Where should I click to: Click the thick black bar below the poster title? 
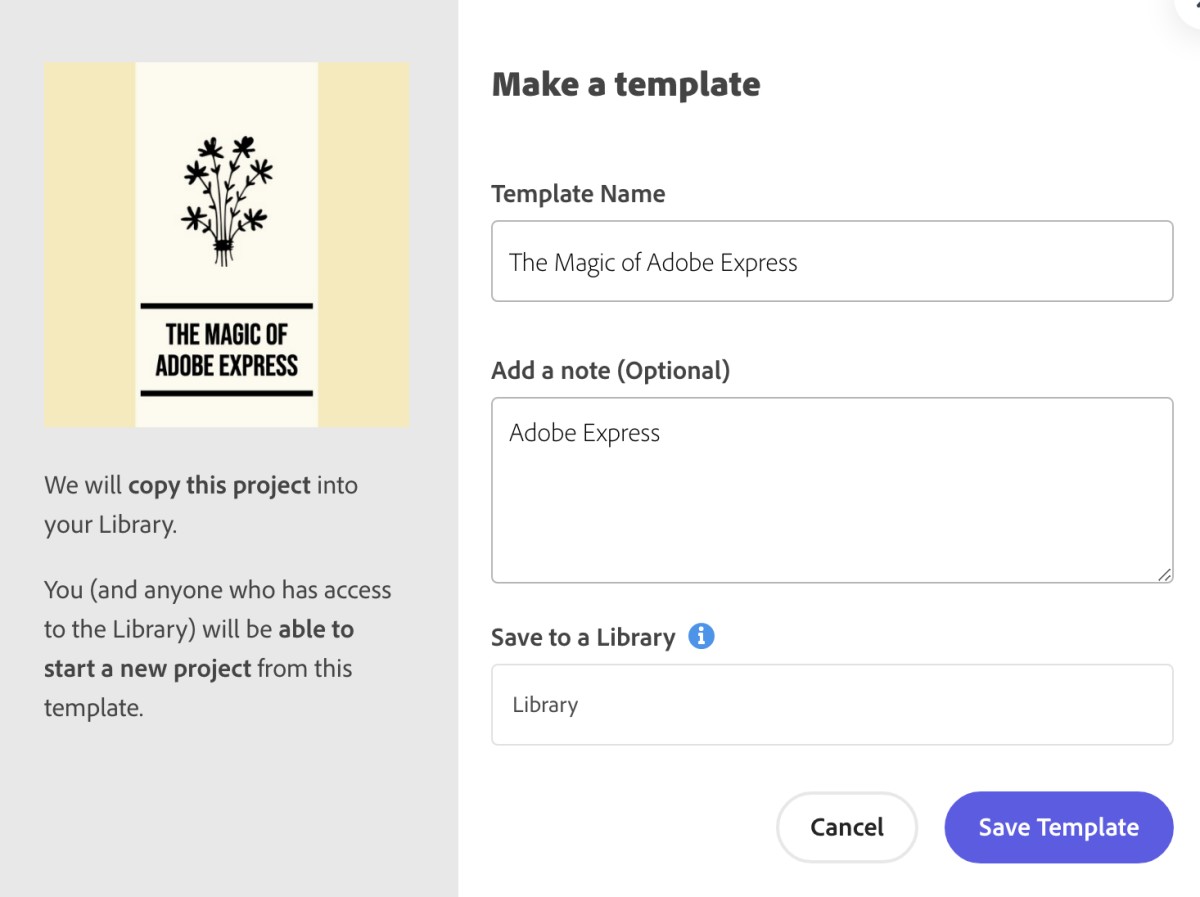pos(227,393)
